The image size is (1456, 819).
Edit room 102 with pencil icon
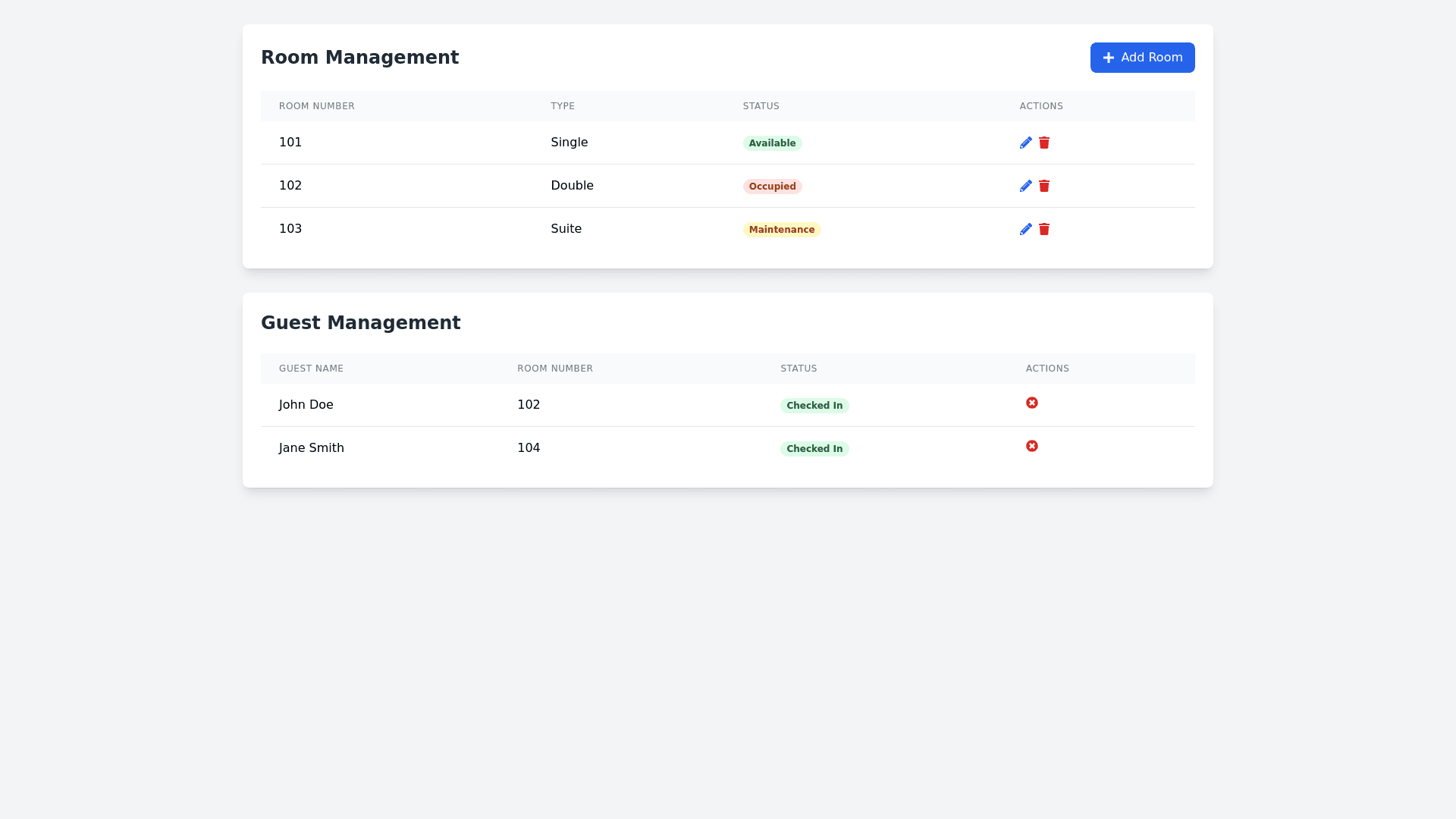pos(1025,186)
